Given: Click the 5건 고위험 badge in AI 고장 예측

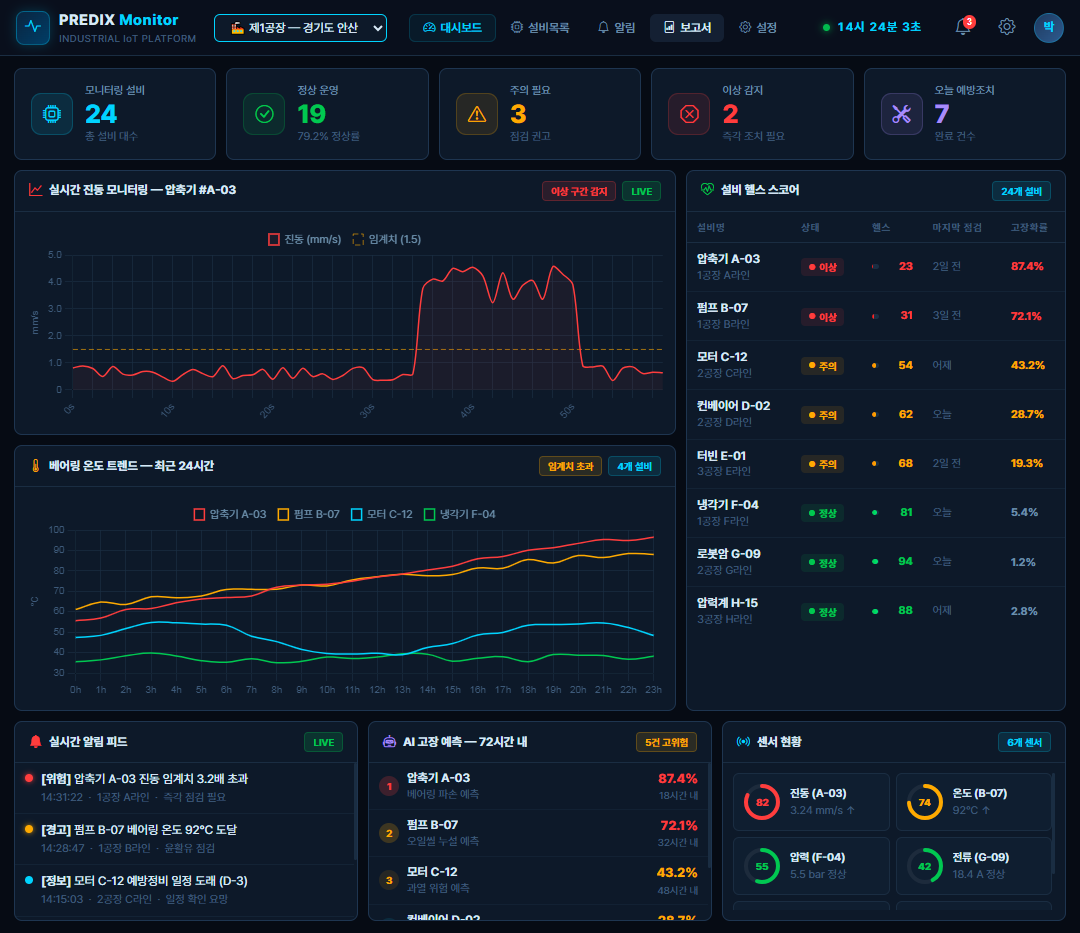Looking at the screenshot, I should [x=666, y=742].
